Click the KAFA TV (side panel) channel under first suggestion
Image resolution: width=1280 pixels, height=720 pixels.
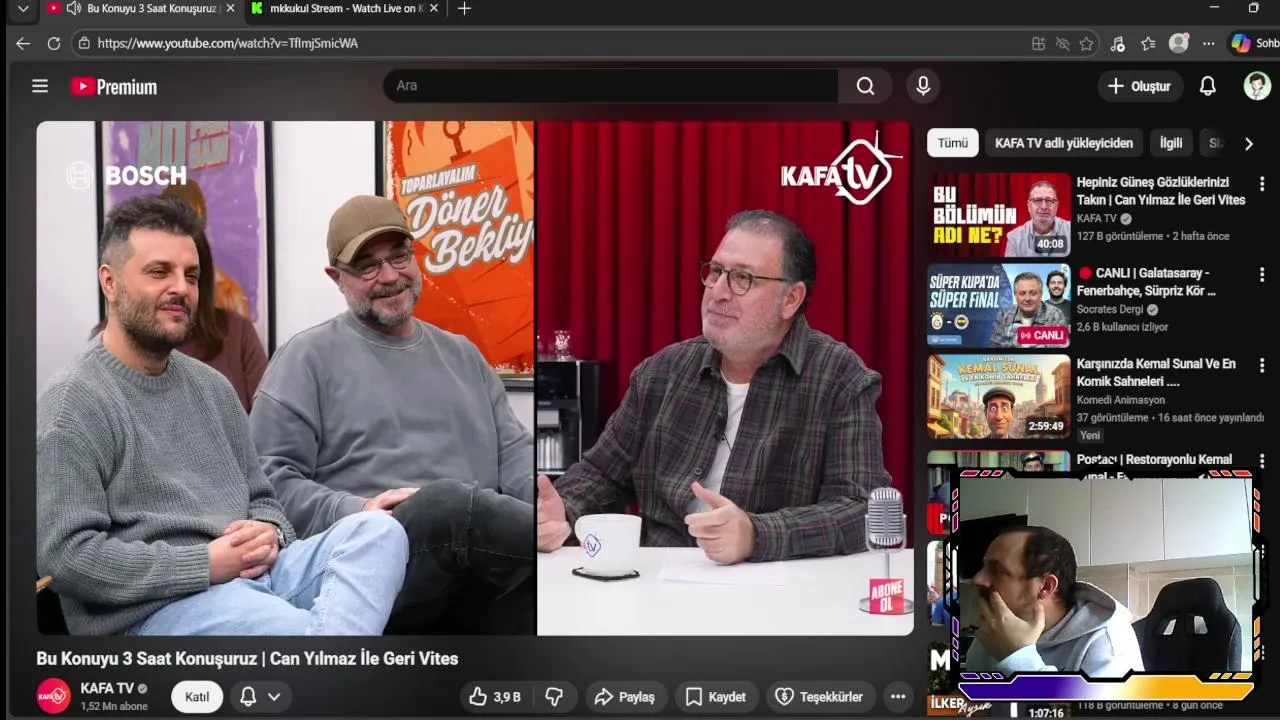point(1097,218)
